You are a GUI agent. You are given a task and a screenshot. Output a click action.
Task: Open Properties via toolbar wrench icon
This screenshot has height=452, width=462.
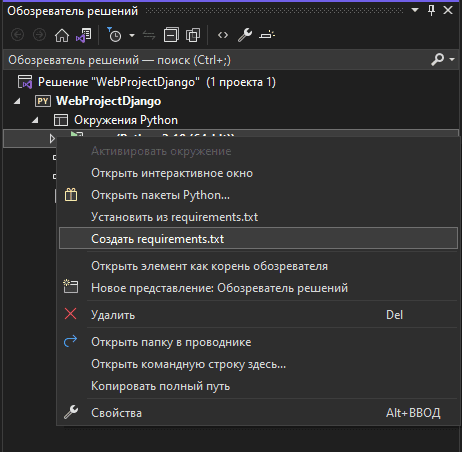245,35
